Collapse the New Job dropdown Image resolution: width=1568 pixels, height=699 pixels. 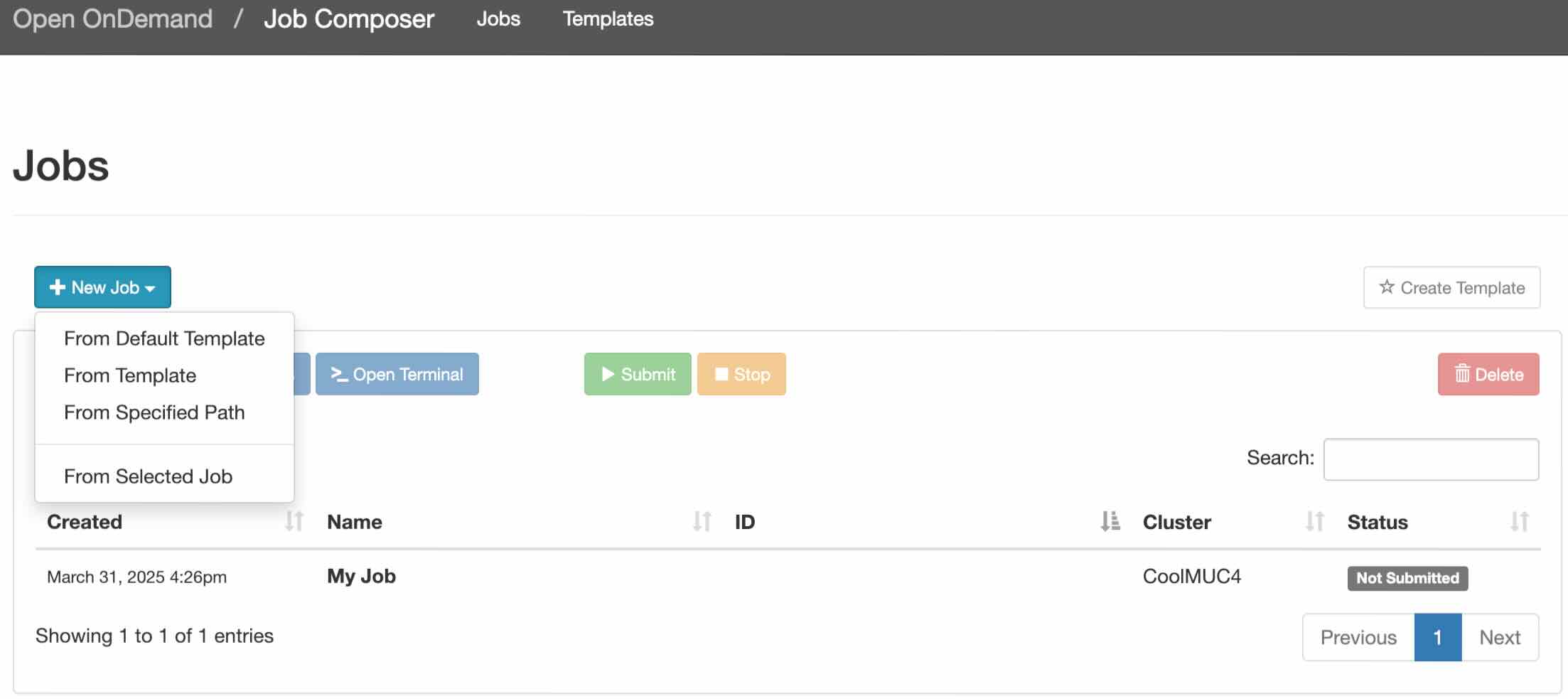[x=102, y=287]
